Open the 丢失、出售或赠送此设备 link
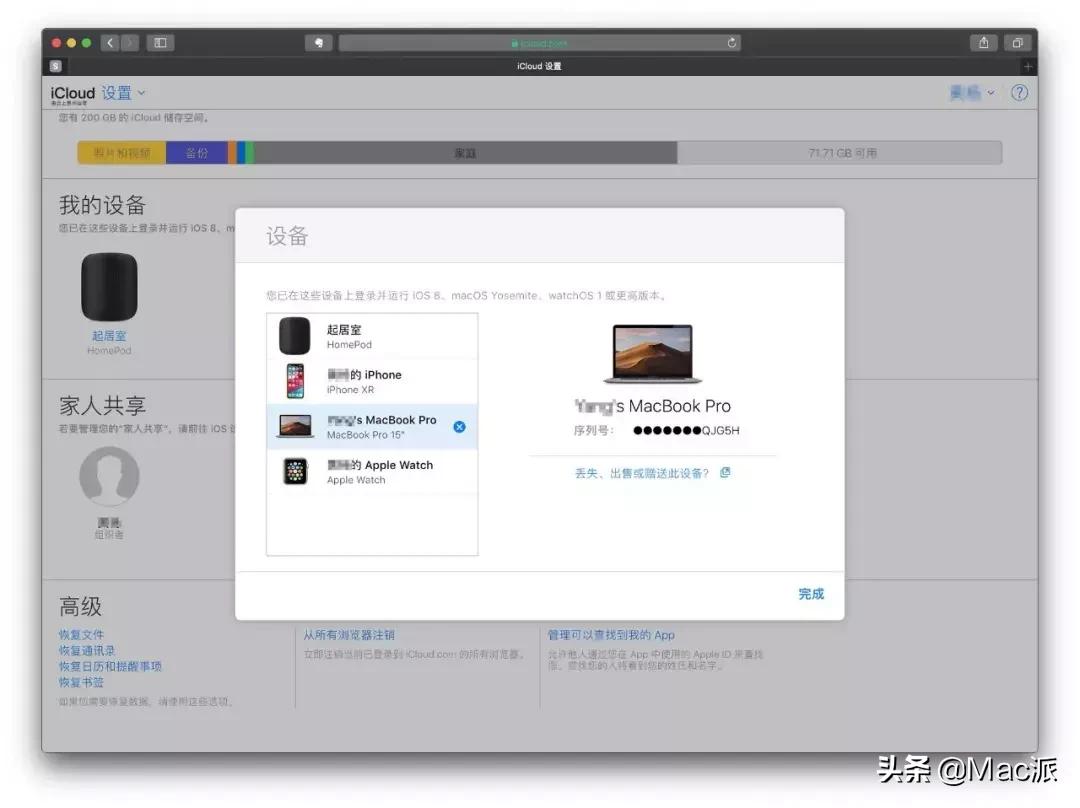Viewport: 1080px width, 808px height. click(x=640, y=471)
